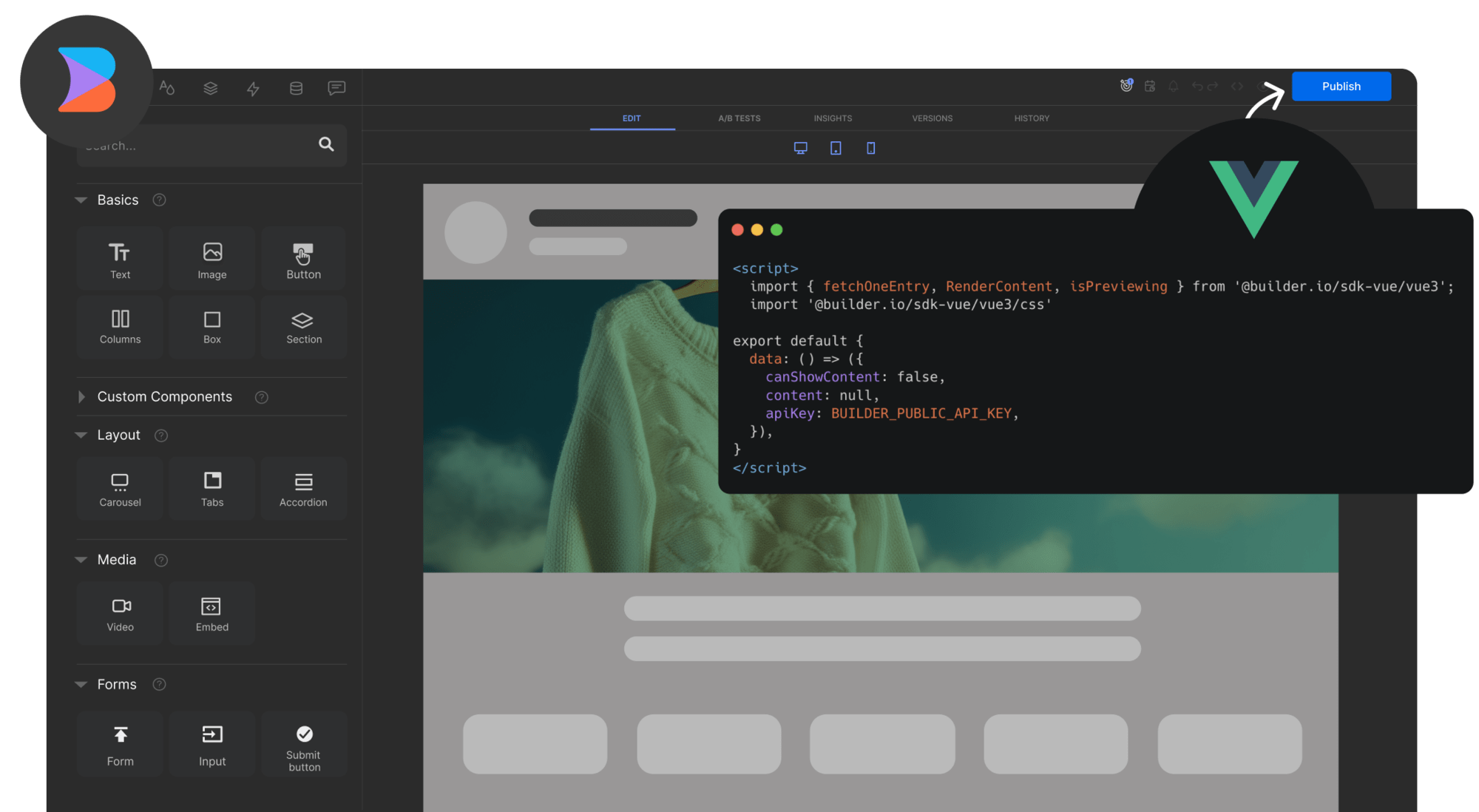Click the undo arrow in top toolbar

click(x=1197, y=86)
